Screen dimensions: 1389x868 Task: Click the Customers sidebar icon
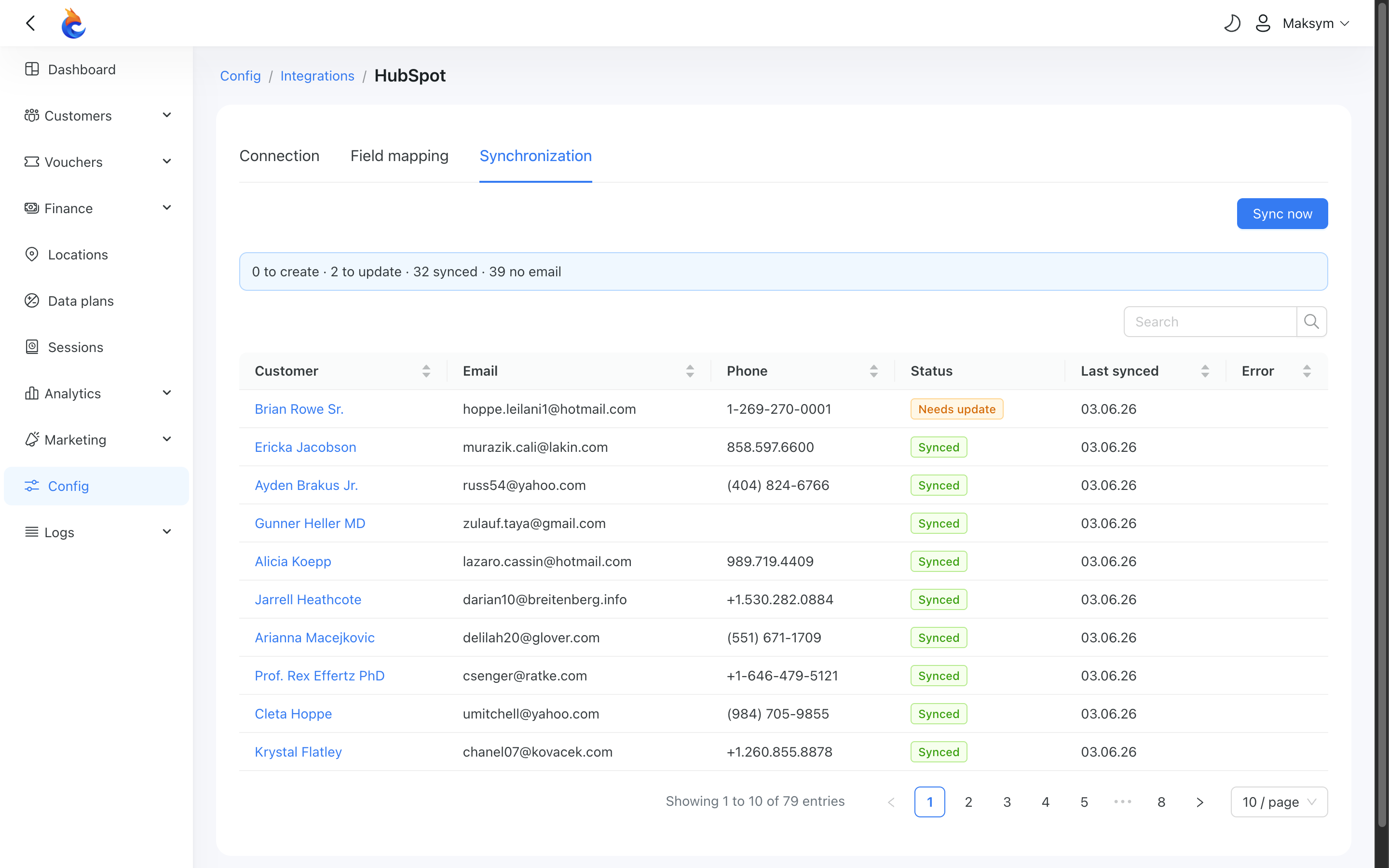[31, 115]
